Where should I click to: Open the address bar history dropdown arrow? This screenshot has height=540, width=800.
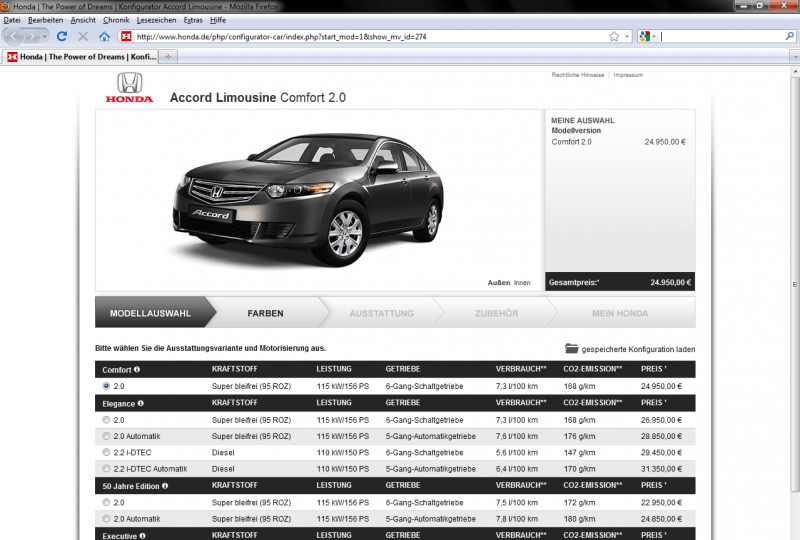click(x=627, y=36)
